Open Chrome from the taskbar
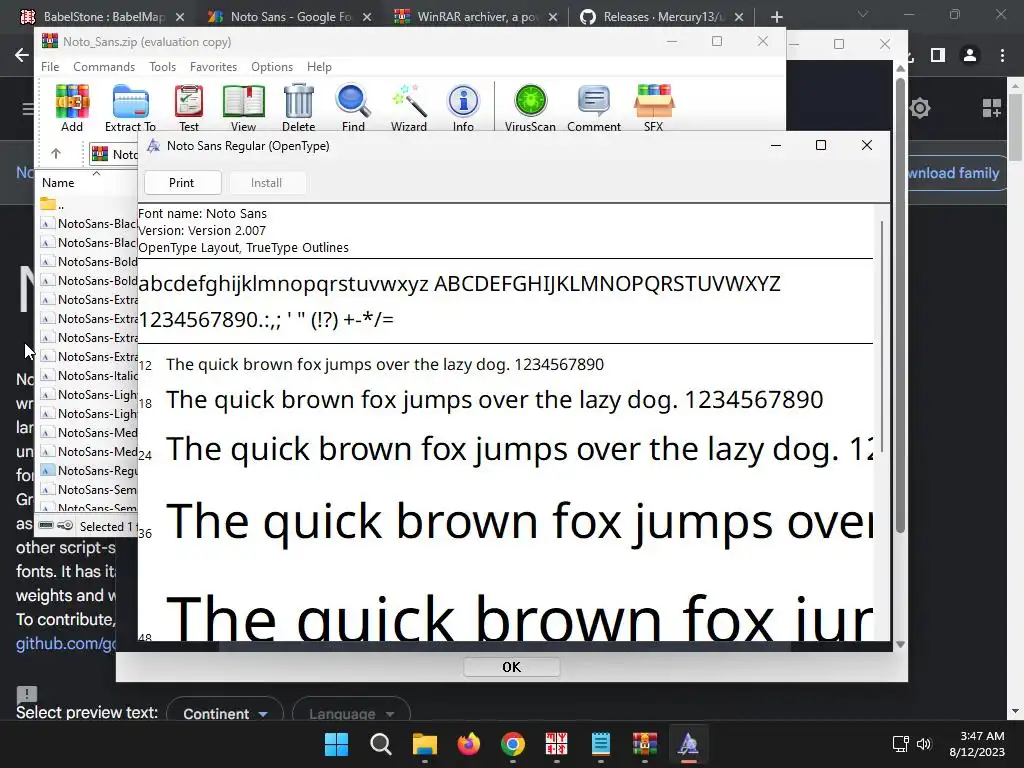Screen dimensions: 1024x768 [513, 744]
